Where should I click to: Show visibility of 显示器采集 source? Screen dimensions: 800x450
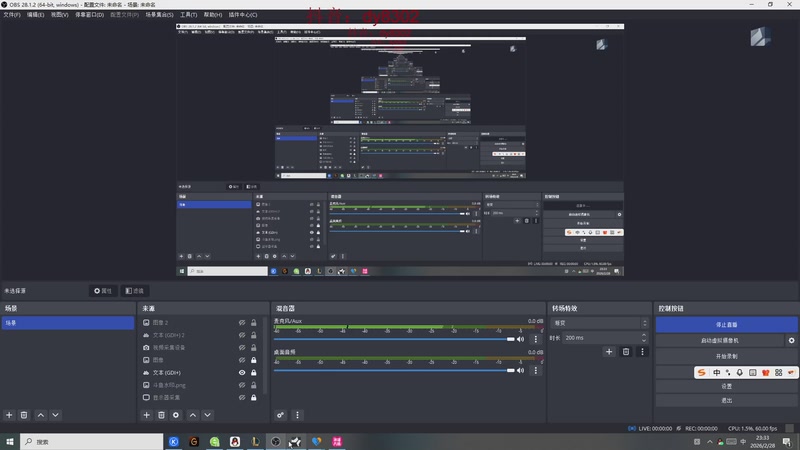(x=242, y=397)
